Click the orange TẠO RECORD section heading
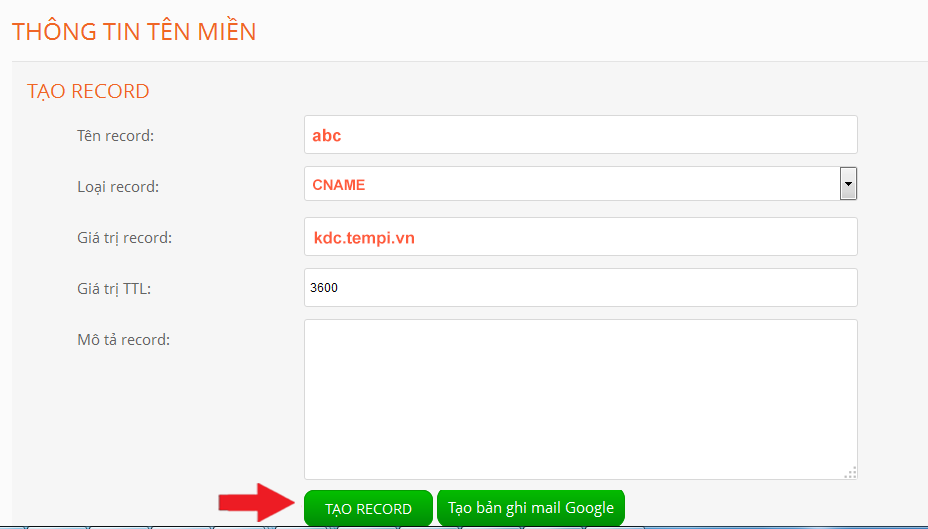The image size is (928, 529). (88, 92)
